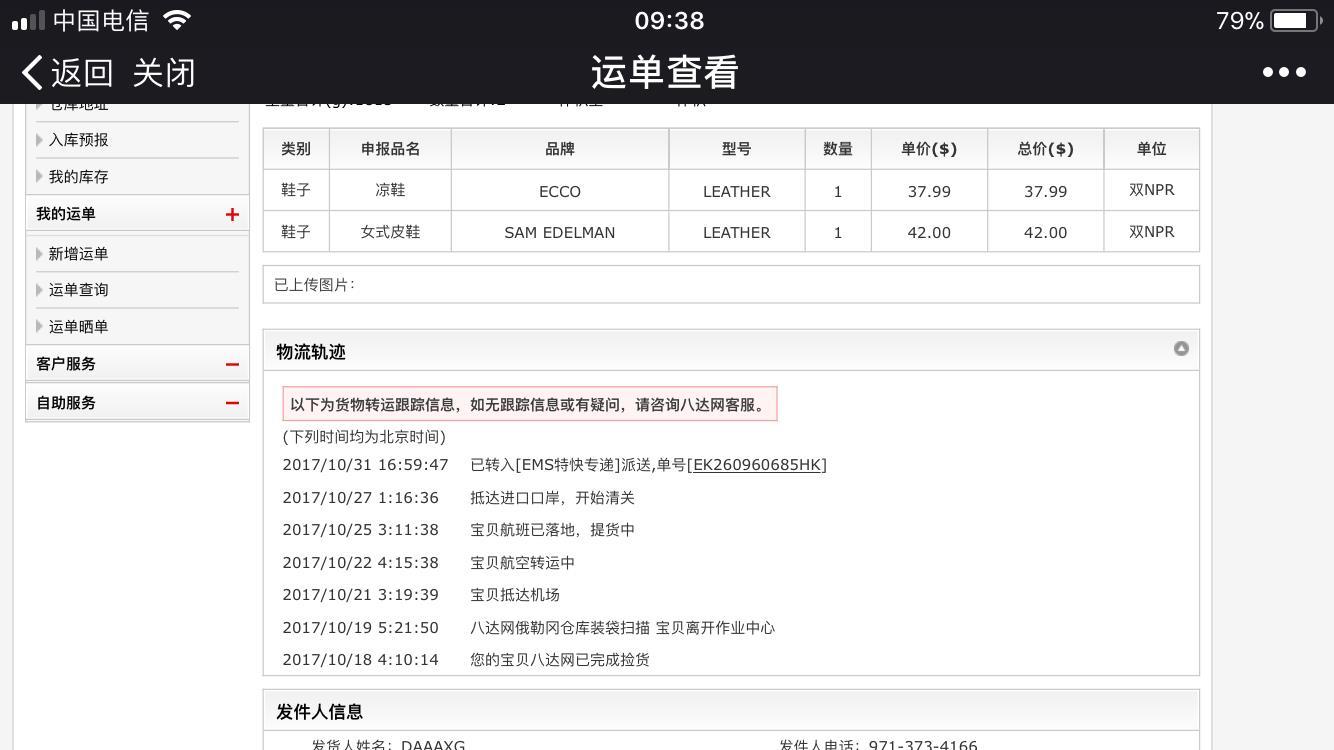1334x750 pixels.
Task: Click the 已上传图片 upload area
Action: click(x=730, y=285)
